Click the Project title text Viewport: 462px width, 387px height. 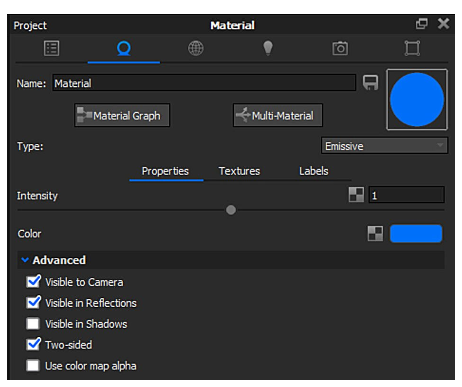click(x=30, y=25)
